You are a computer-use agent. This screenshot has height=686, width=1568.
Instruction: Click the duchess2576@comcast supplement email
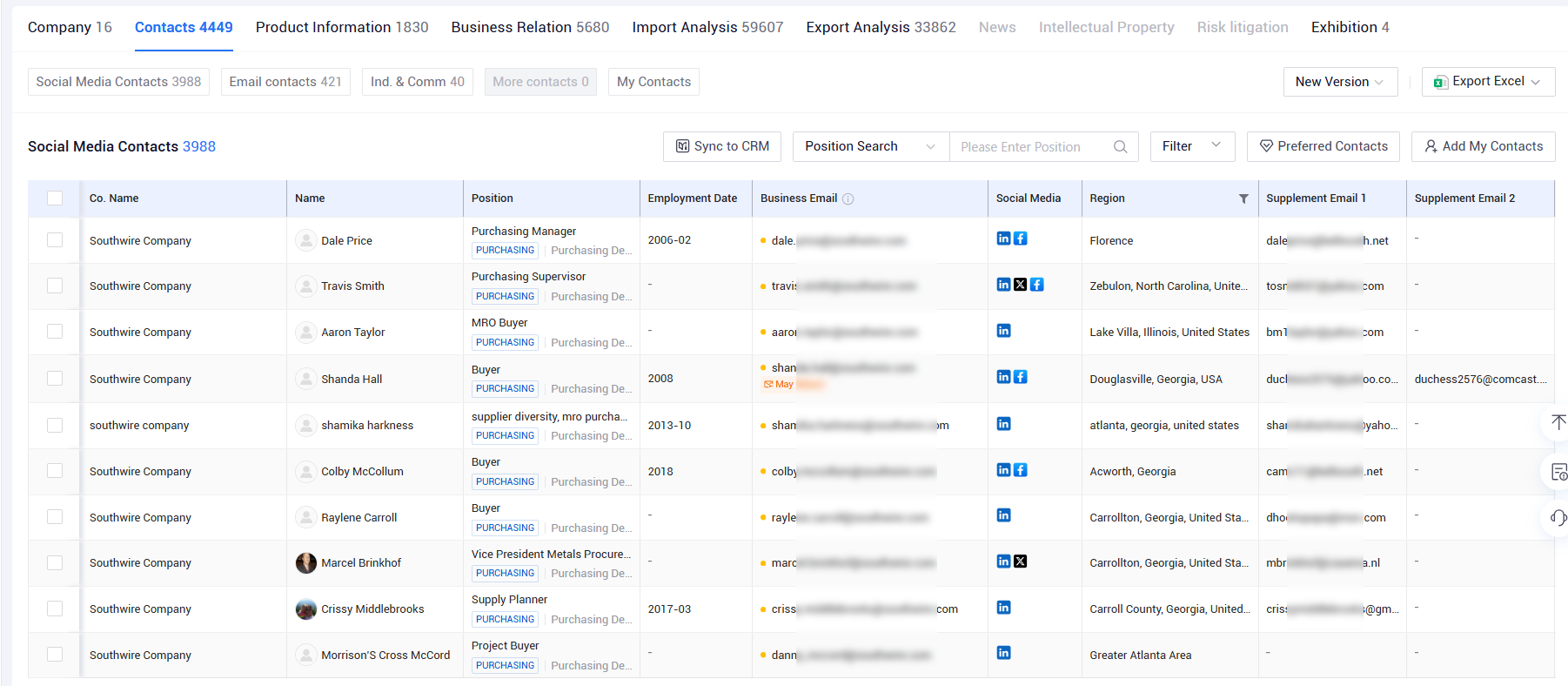[1480, 379]
